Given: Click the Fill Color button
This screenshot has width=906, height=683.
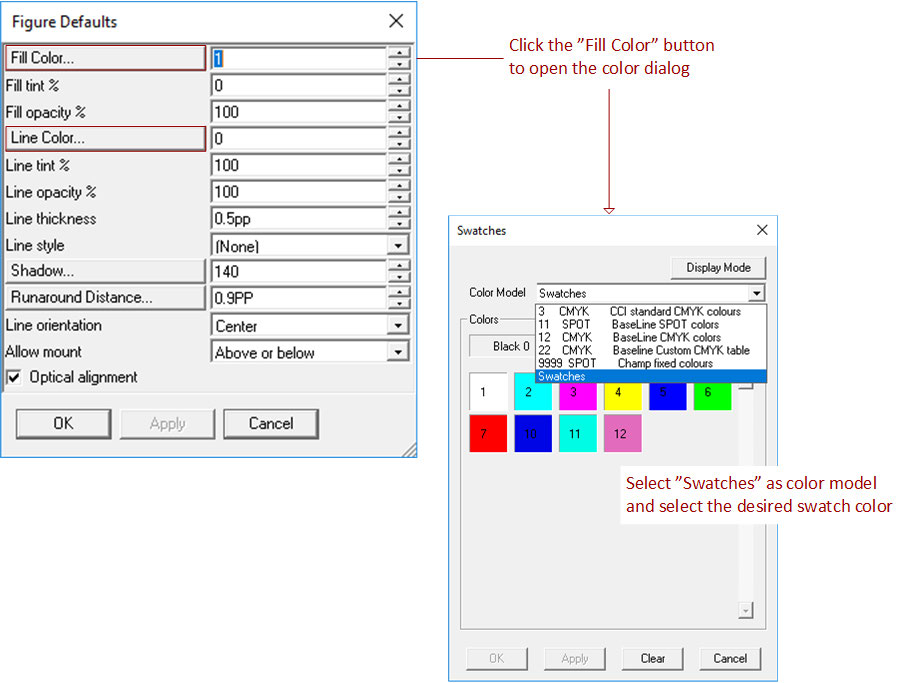Looking at the screenshot, I should [x=105, y=58].
